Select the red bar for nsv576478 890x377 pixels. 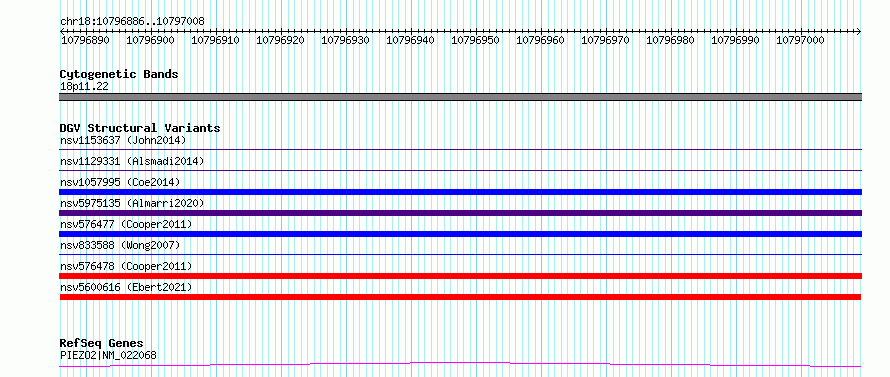point(460,276)
